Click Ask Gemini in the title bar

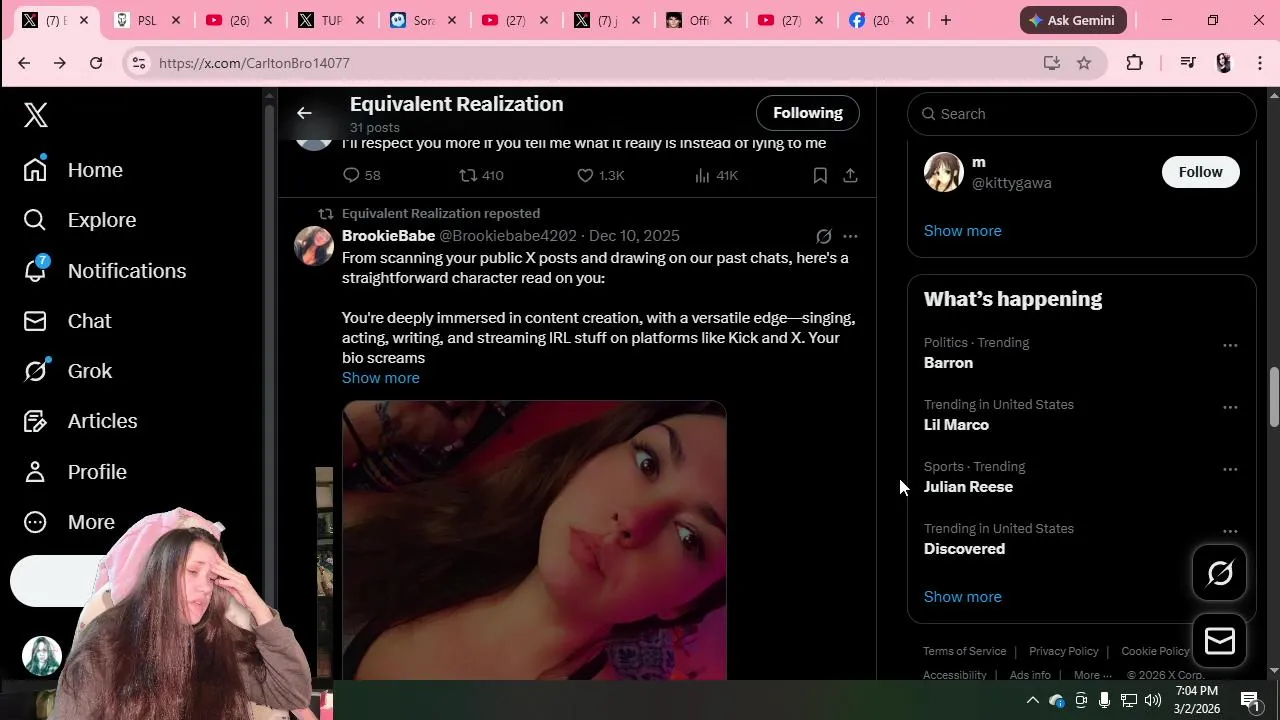[x=1073, y=20]
